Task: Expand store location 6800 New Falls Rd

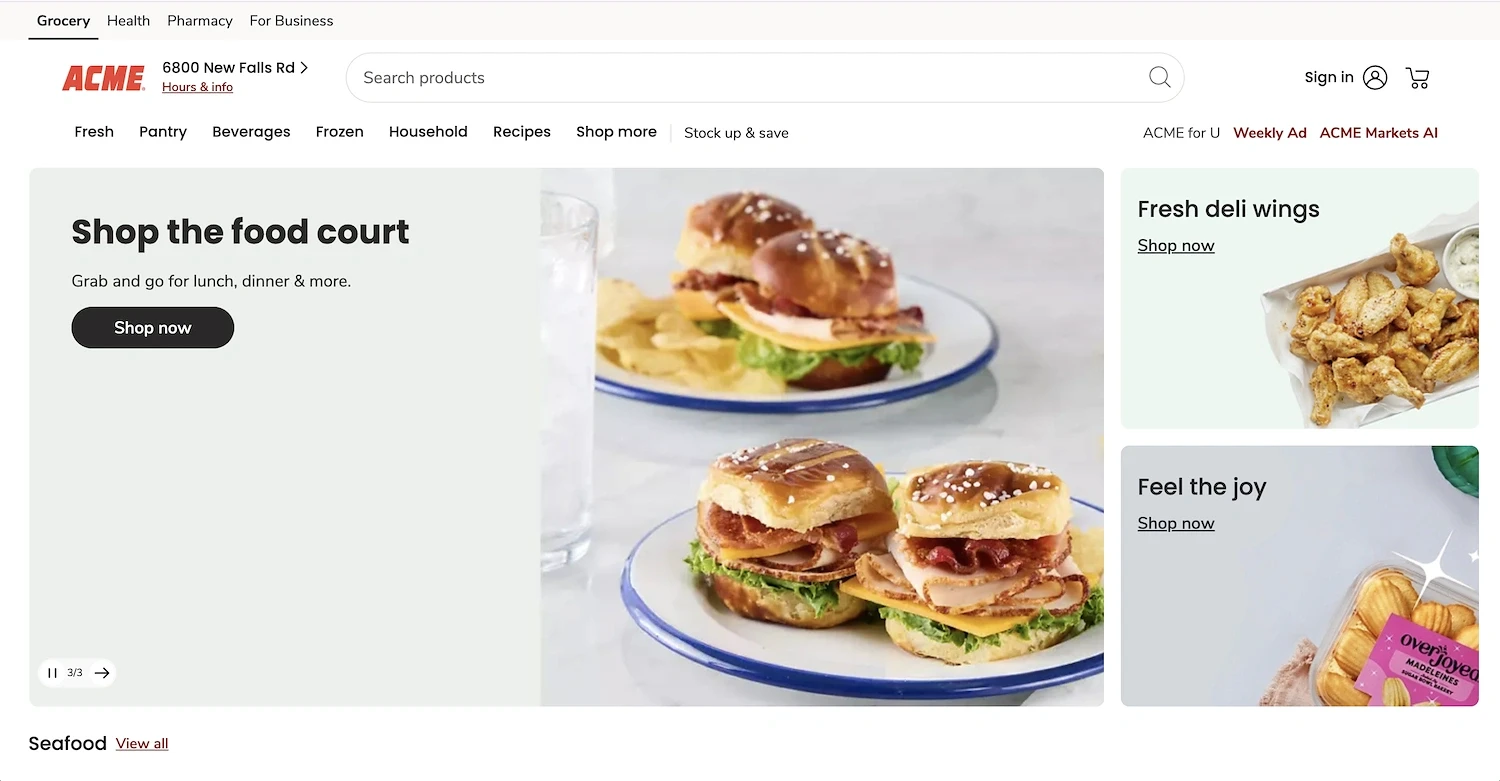Action: [235, 68]
